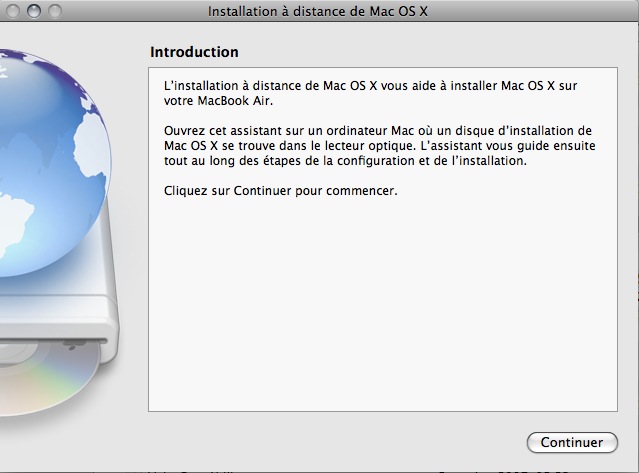Click the Continuer button to begin
639x473 pixels.
click(572, 442)
